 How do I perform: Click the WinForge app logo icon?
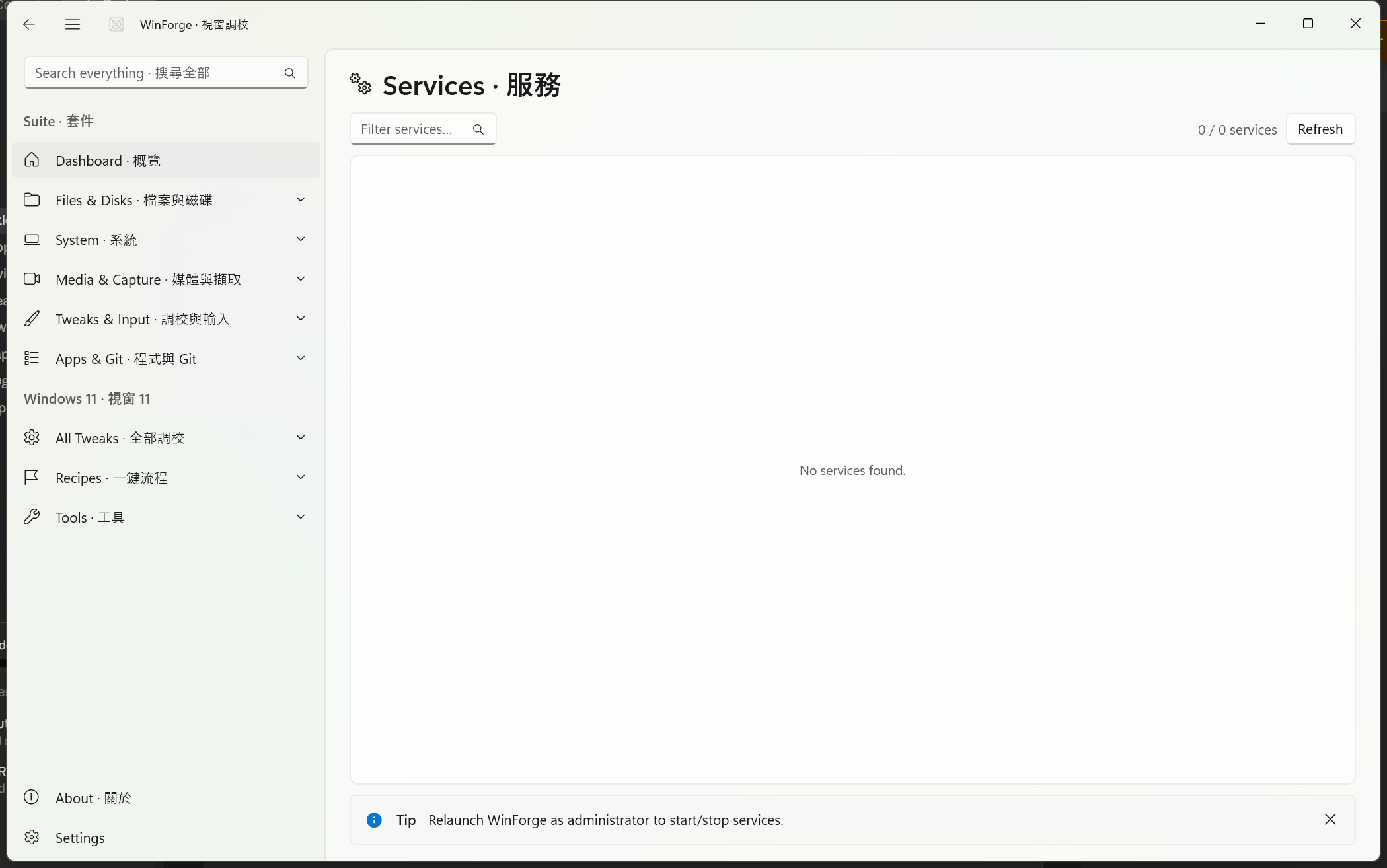pos(116,24)
